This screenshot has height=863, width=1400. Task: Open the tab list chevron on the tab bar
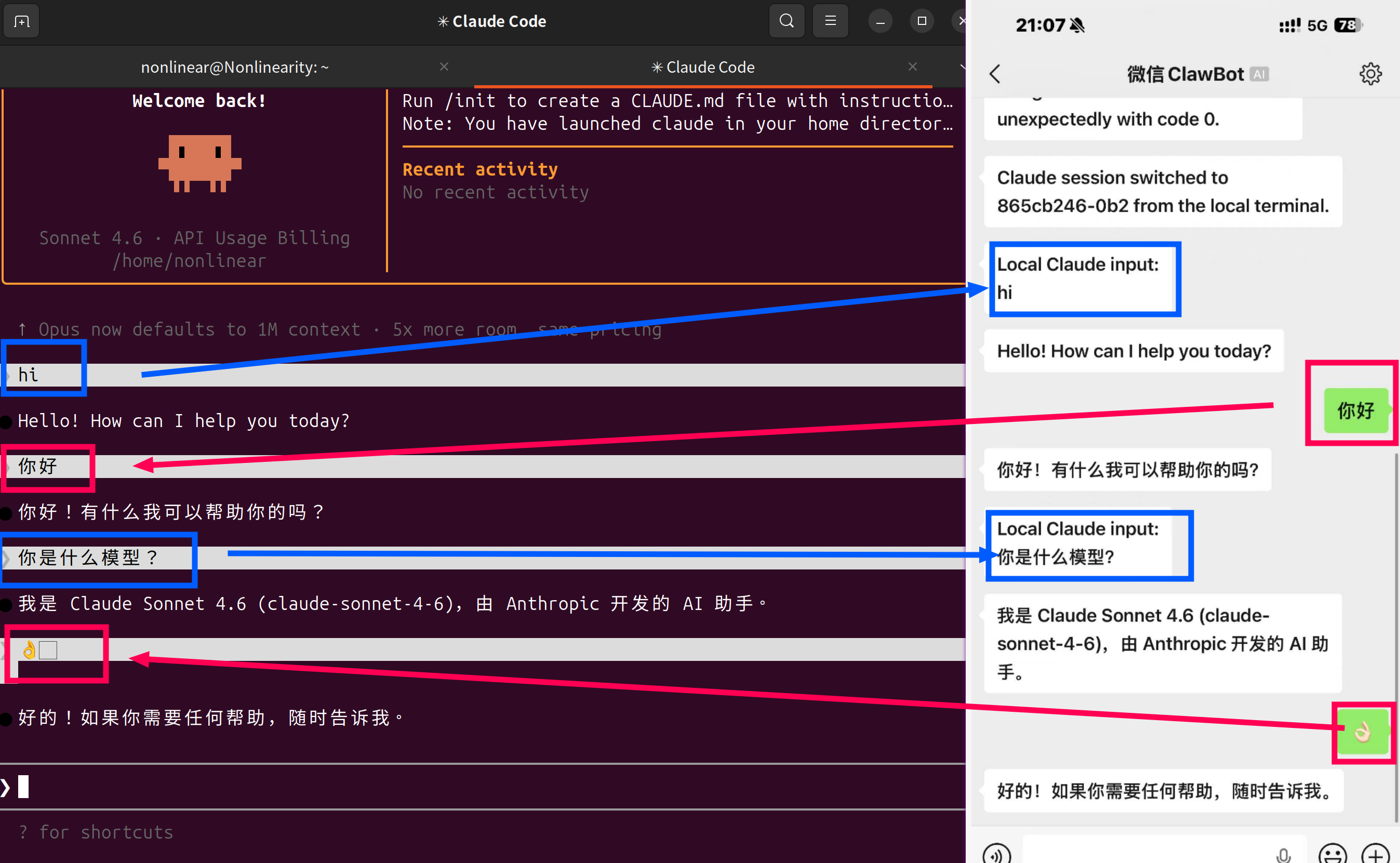pos(964,67)
